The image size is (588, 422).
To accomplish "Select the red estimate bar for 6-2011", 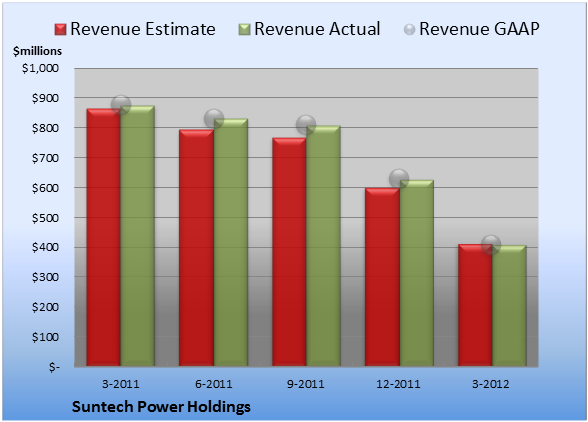I will (x=196, y=248).
